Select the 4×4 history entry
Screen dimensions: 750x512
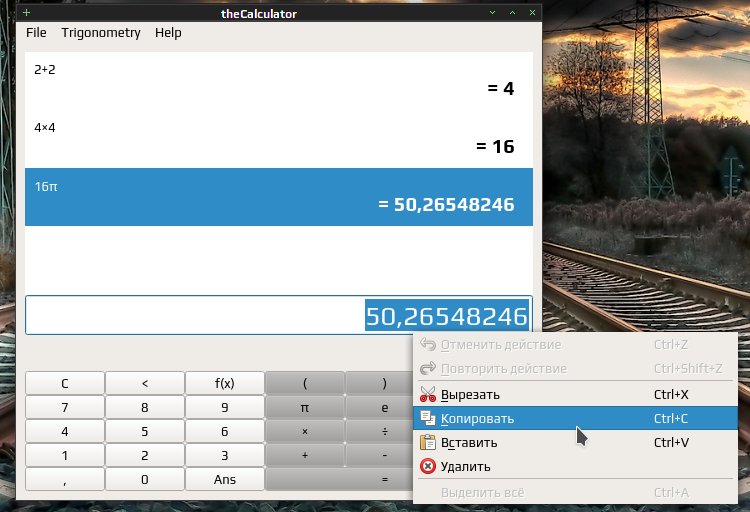(x=279, y=138)
